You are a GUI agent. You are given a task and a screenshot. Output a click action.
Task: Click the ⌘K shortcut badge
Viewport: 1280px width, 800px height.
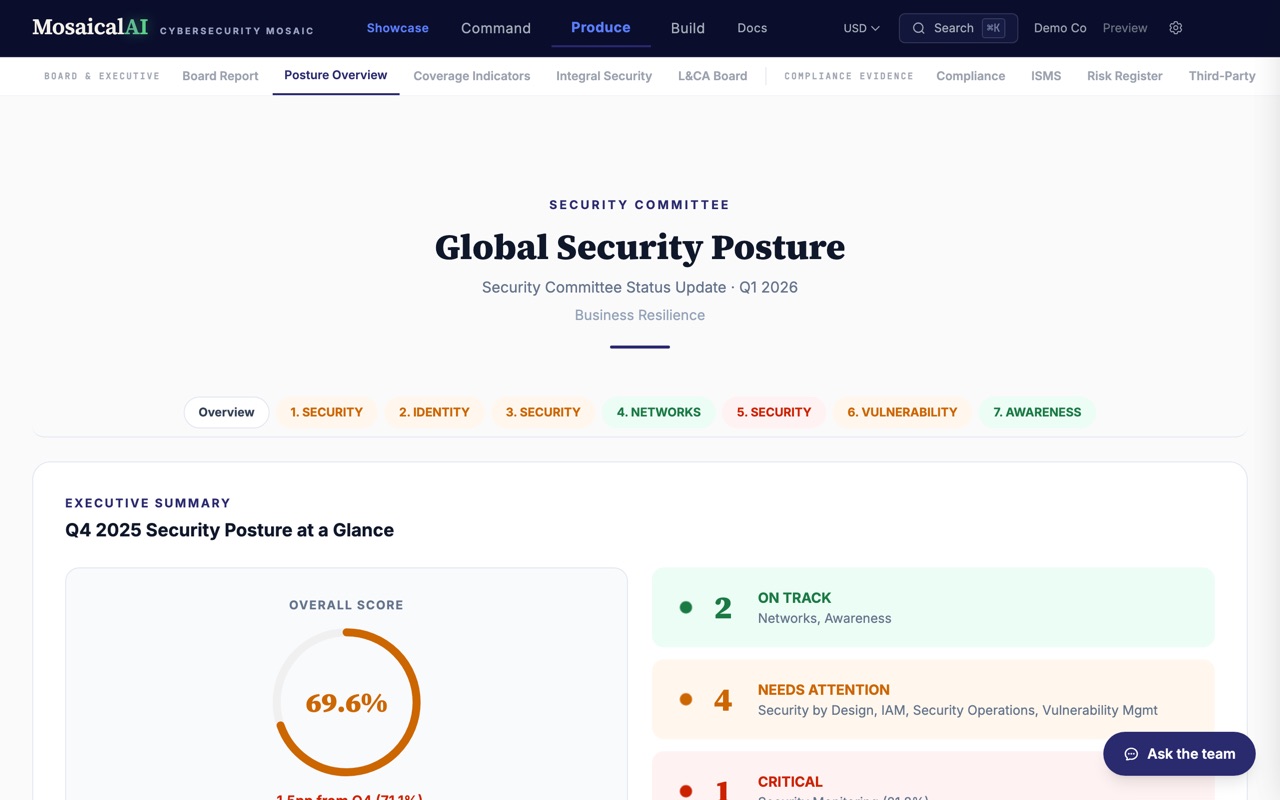tap(993, 28)
